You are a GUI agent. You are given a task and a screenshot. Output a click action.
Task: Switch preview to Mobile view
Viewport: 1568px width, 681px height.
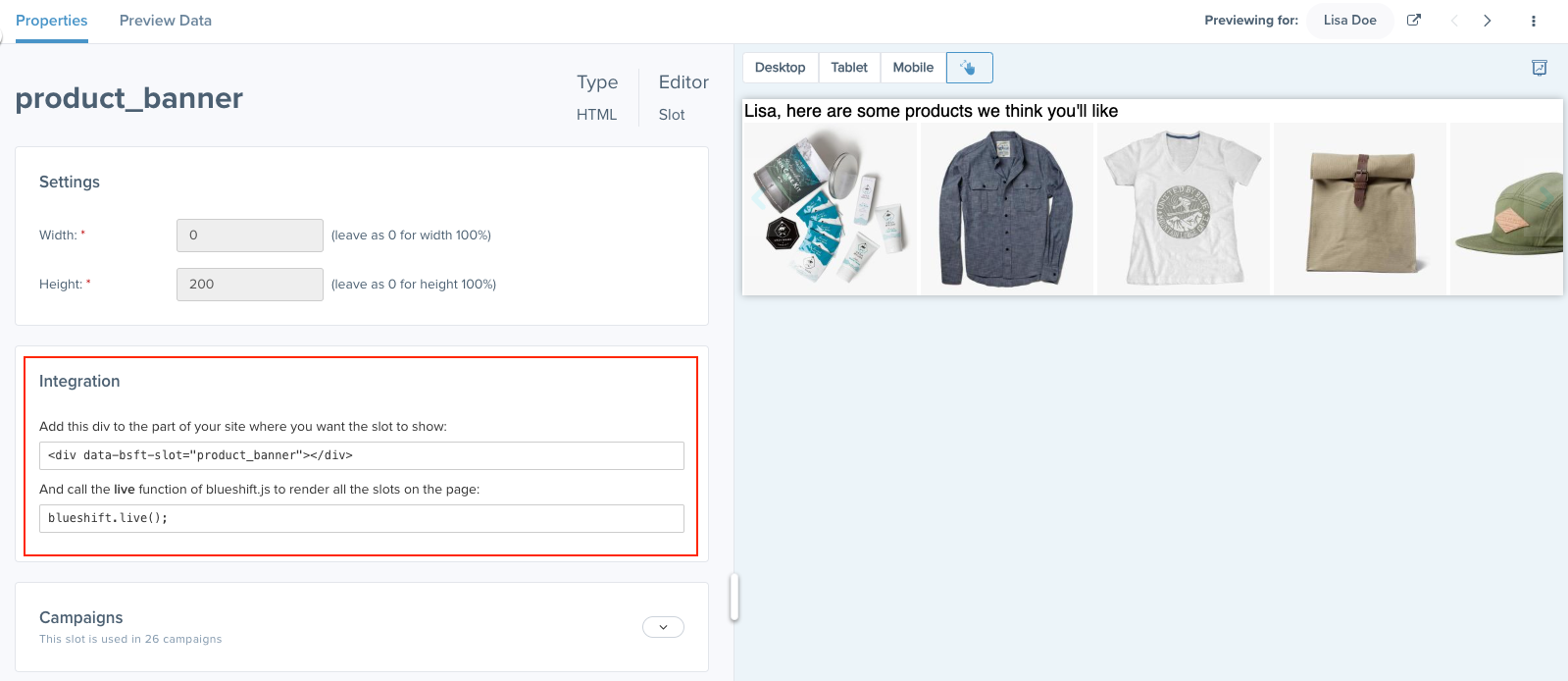coord(913,68)
